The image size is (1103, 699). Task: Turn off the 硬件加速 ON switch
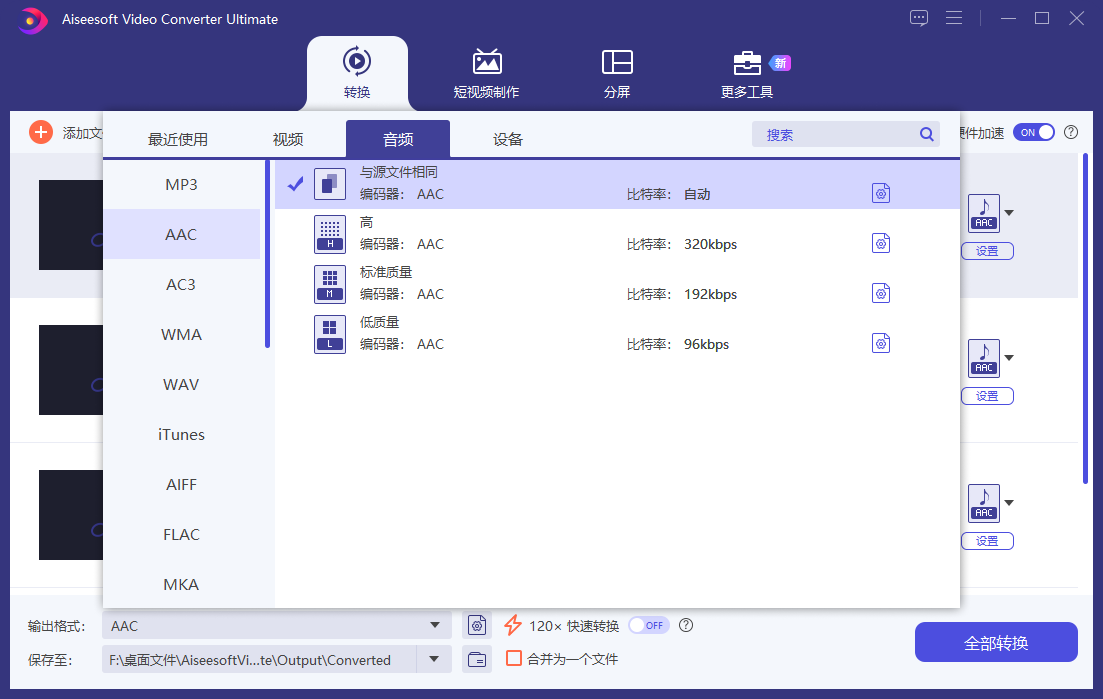coord(1034,131)
